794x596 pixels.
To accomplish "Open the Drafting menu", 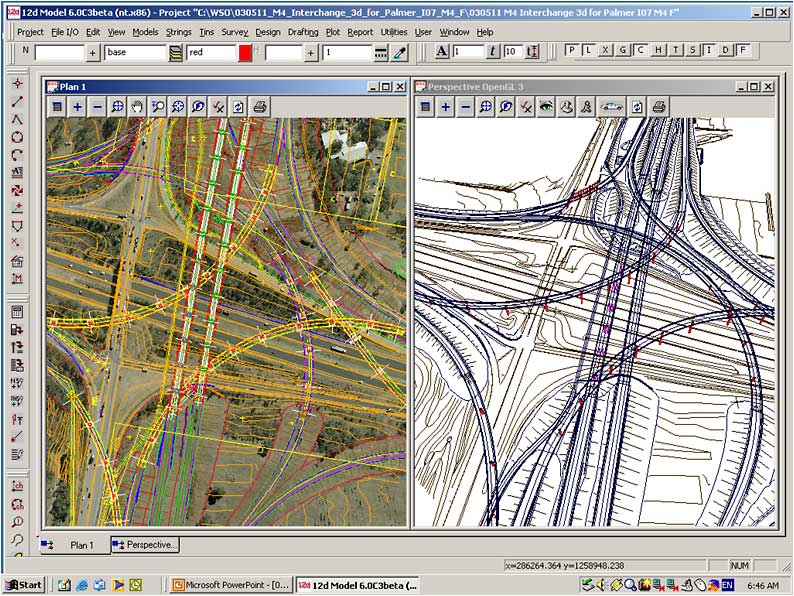I will (x=303, y=32).
